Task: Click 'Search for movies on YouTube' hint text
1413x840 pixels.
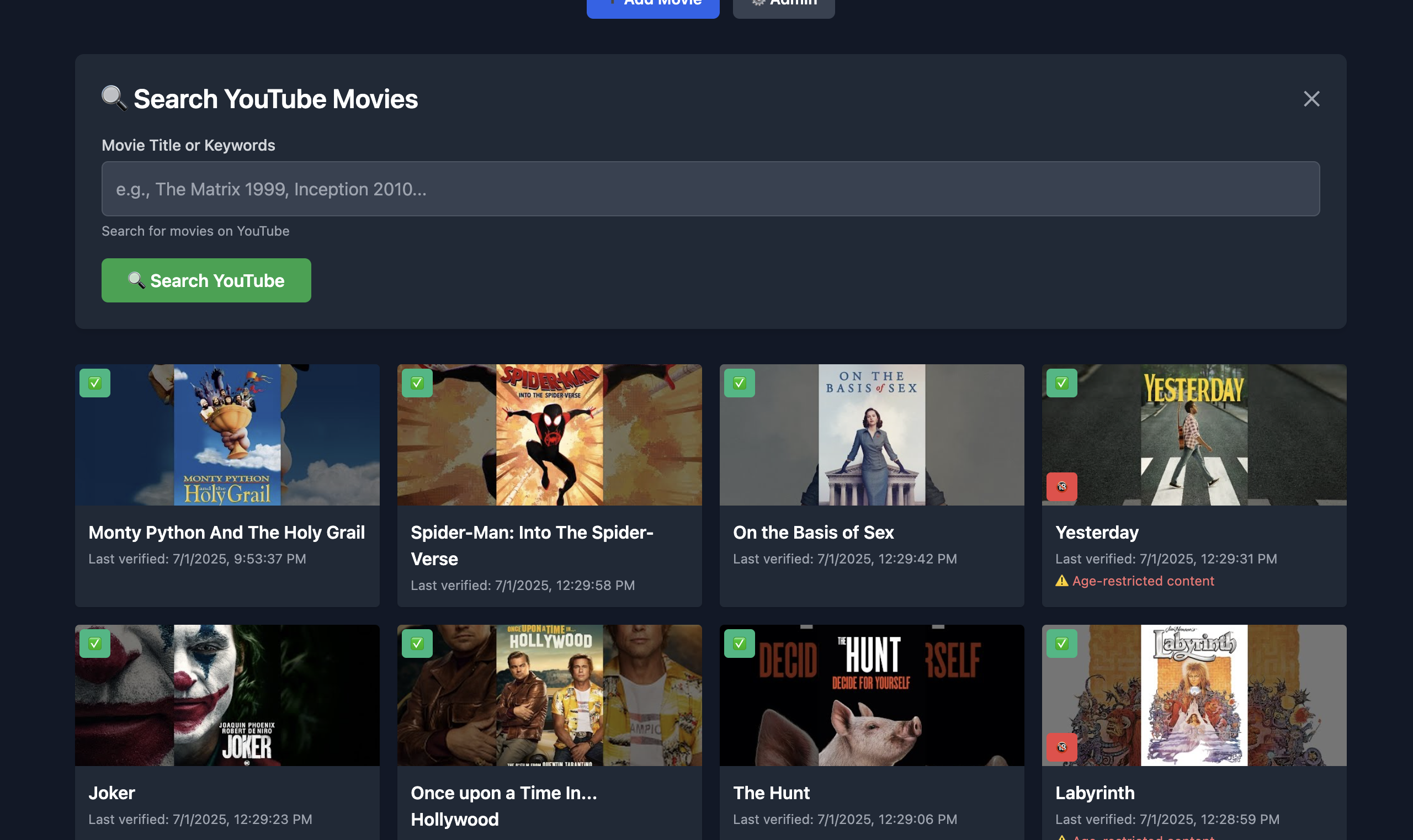Action: (x=195, y=231)
